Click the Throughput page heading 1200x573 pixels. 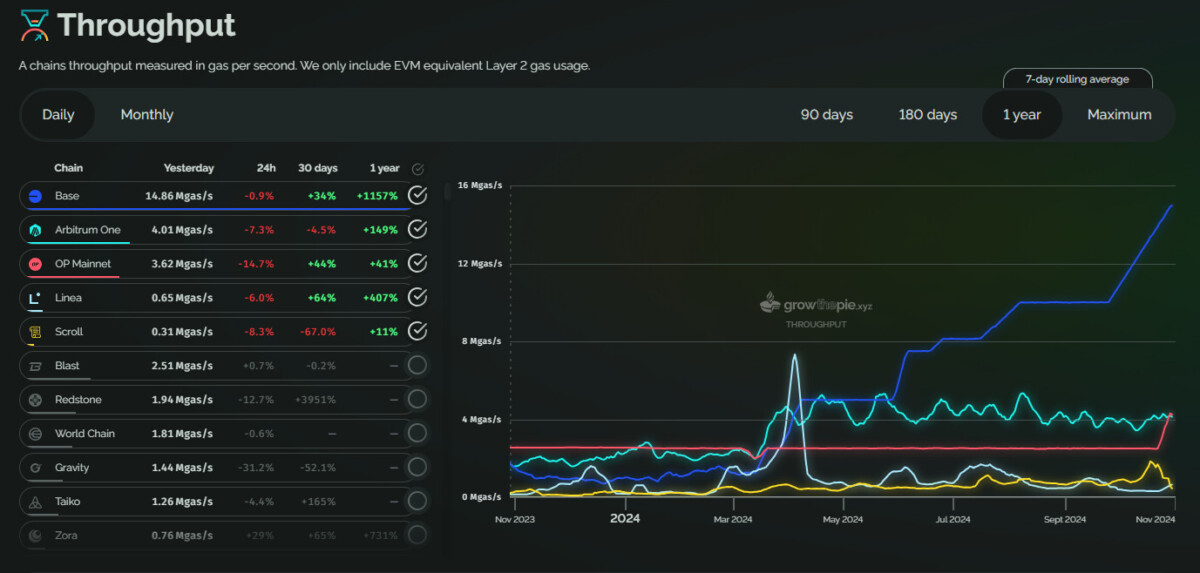click(146, 25)
